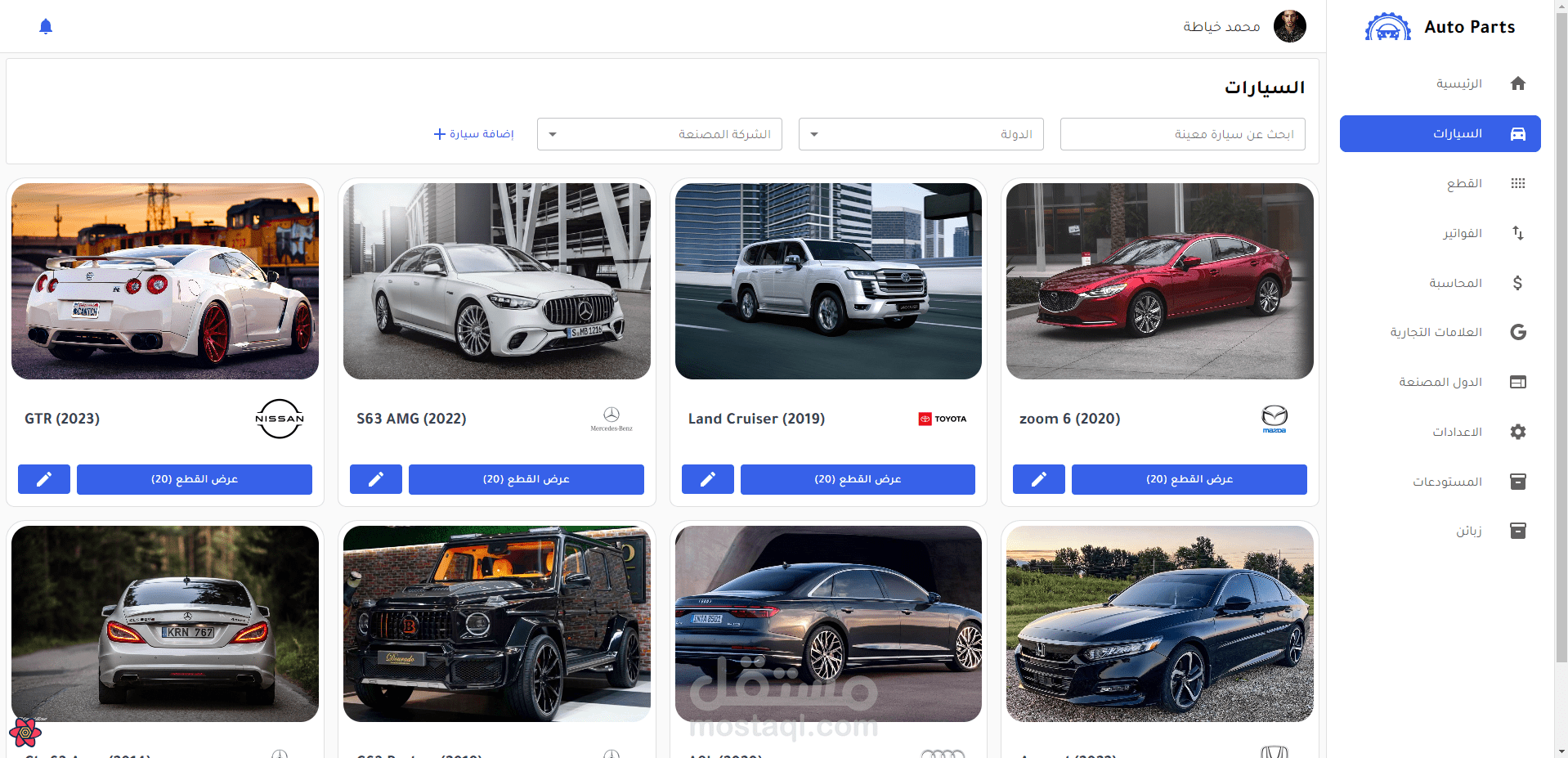This screenshot has width=1568, height=758.
Task: Click the car icon in sidebar
Action: coord(1518,133)
